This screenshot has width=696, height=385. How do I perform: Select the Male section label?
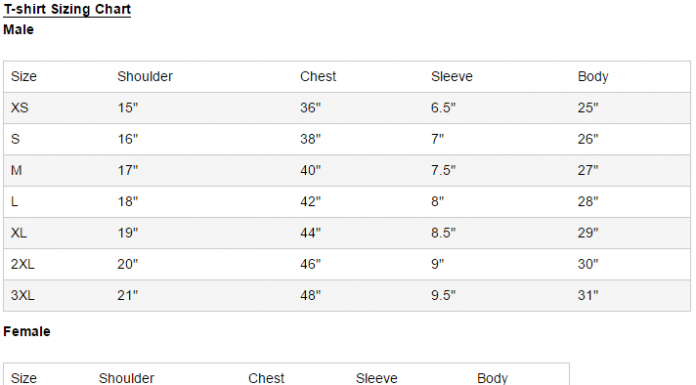(x=18, y=30)
